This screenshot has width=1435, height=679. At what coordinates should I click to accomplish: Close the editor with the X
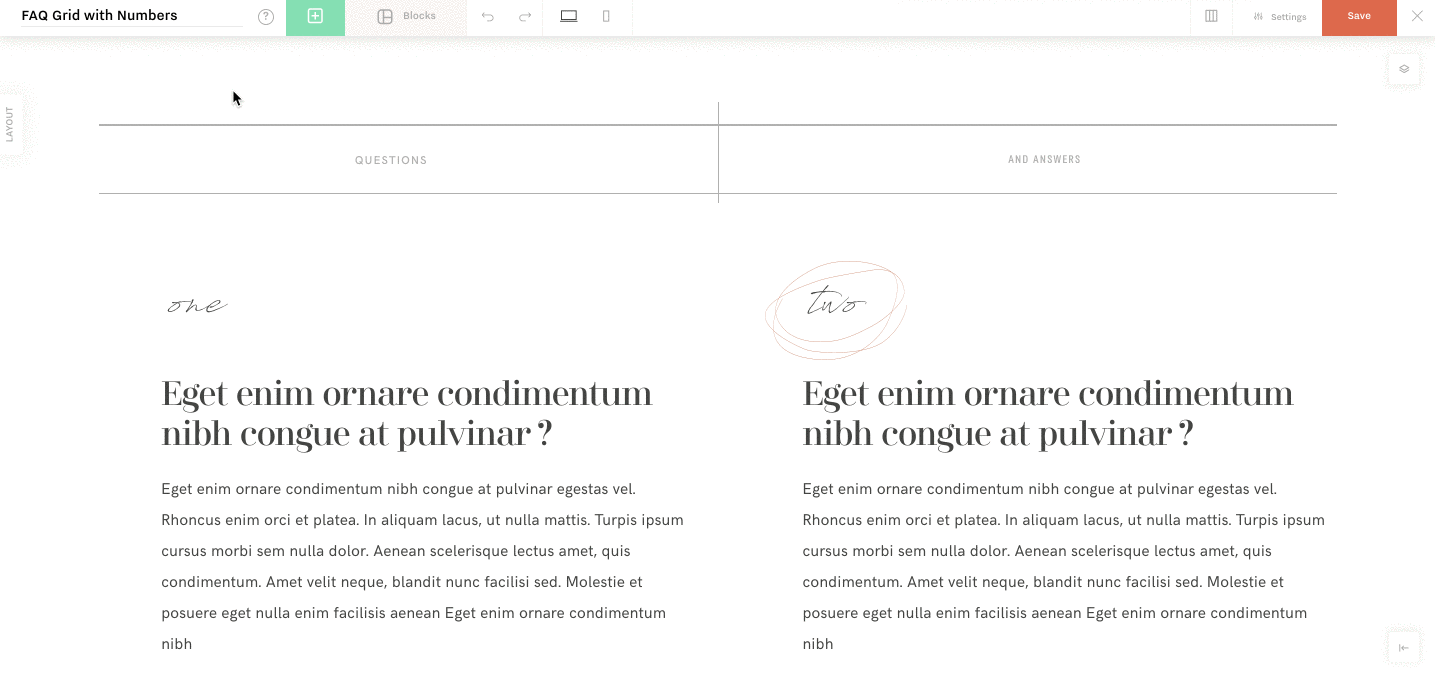pos(1417,16)
